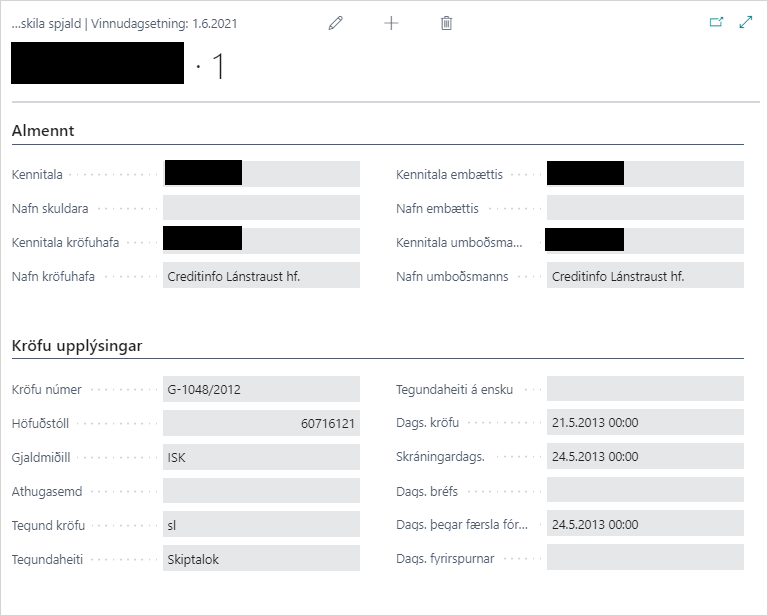Select the Nafn kröfuhafa field
768x616 pixels.
tap(261, 276)
